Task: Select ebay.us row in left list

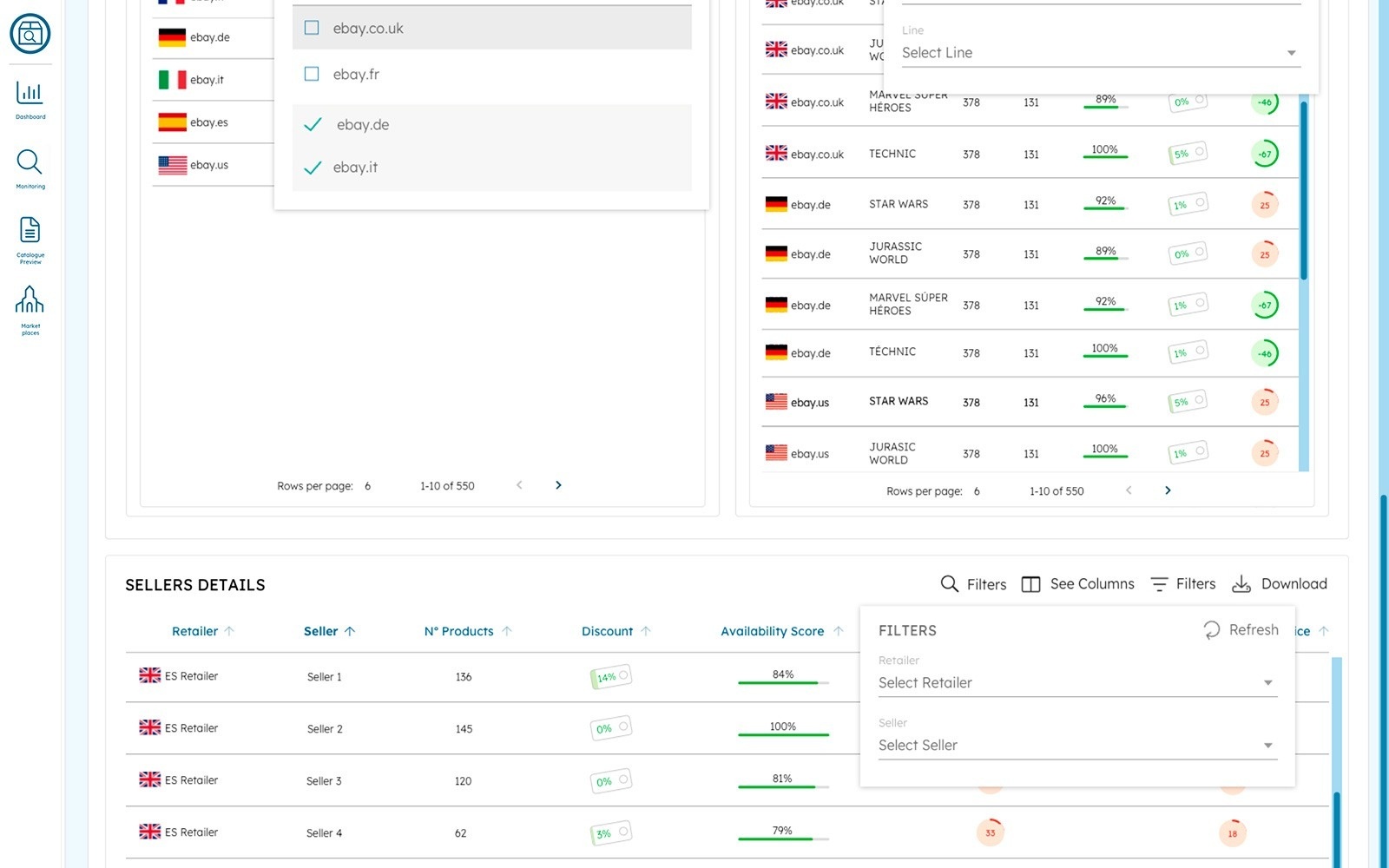Action: tap(213, 165)
